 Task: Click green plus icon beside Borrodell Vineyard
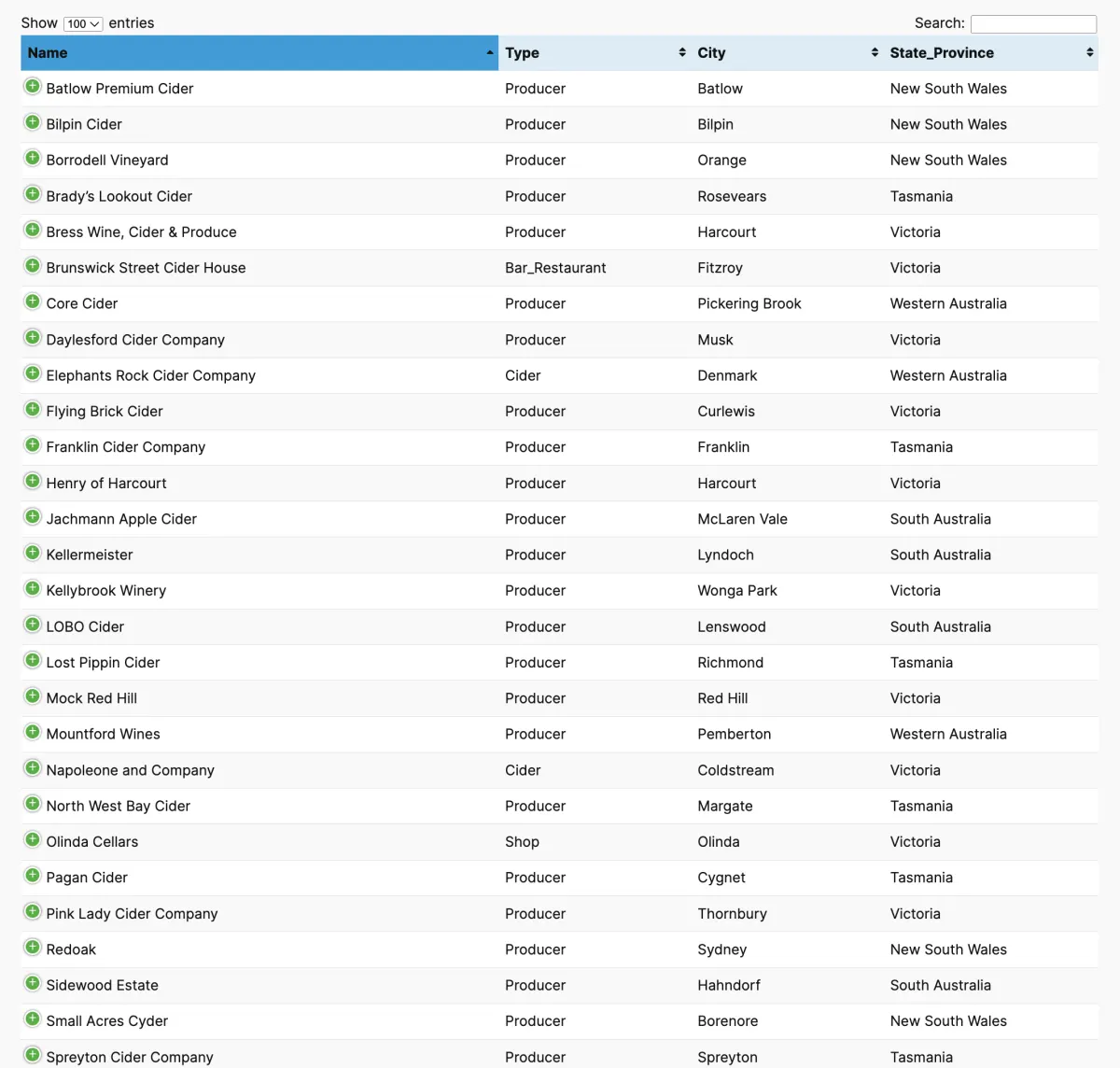(x=33, y=158)
